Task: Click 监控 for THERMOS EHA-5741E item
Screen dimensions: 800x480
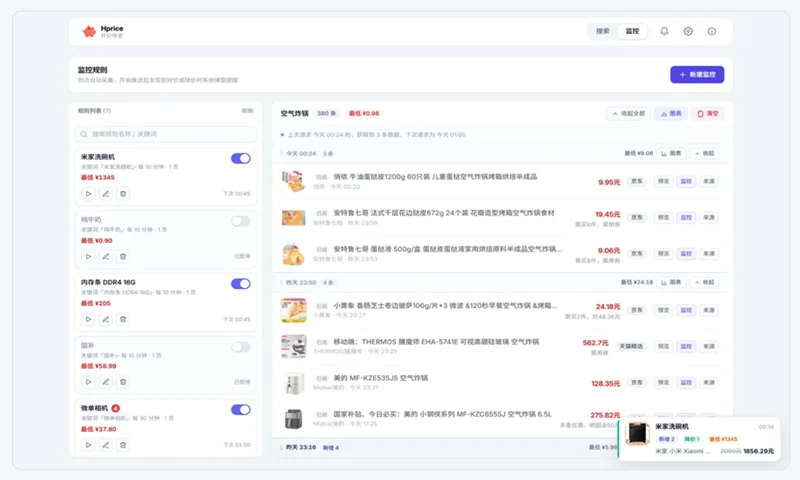Action: pos(686,347)
